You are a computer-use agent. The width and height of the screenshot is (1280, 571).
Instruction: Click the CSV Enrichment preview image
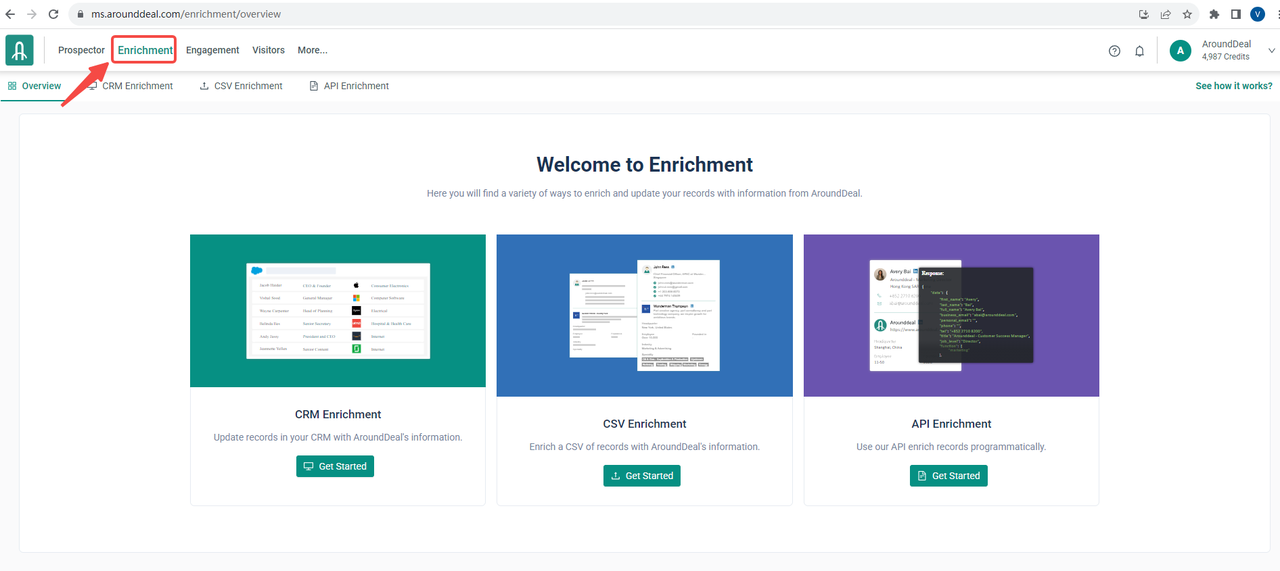tap(644, 316)
